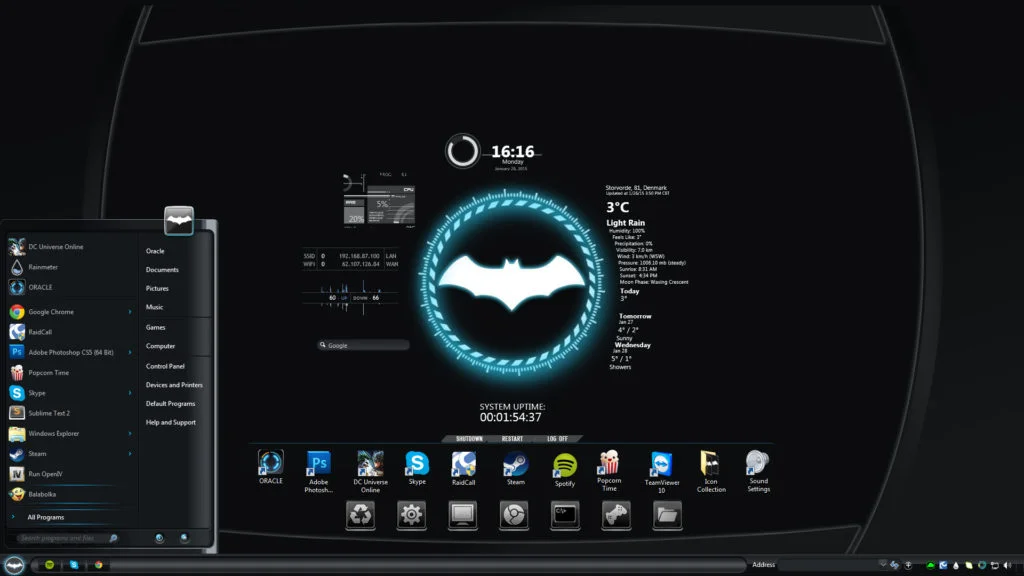The height and width of the screenshot is (576, 1024).
Task: Click the LOG OFF button
Action: tap(558, 439)
